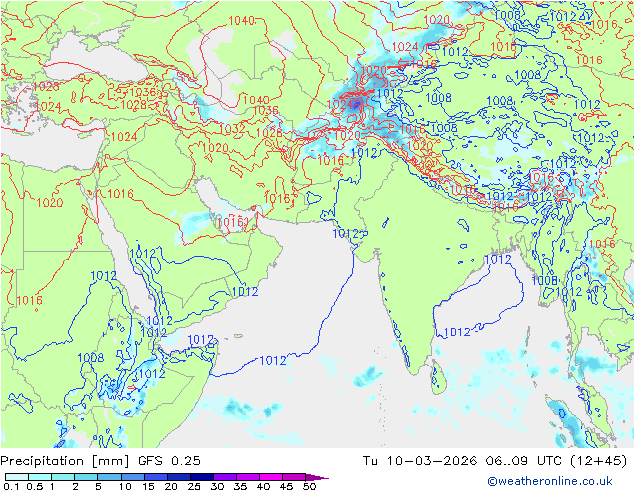Screen dimensions: 634x490
Task: Click the legend value "0.1"
Action: tap(11, 486)
